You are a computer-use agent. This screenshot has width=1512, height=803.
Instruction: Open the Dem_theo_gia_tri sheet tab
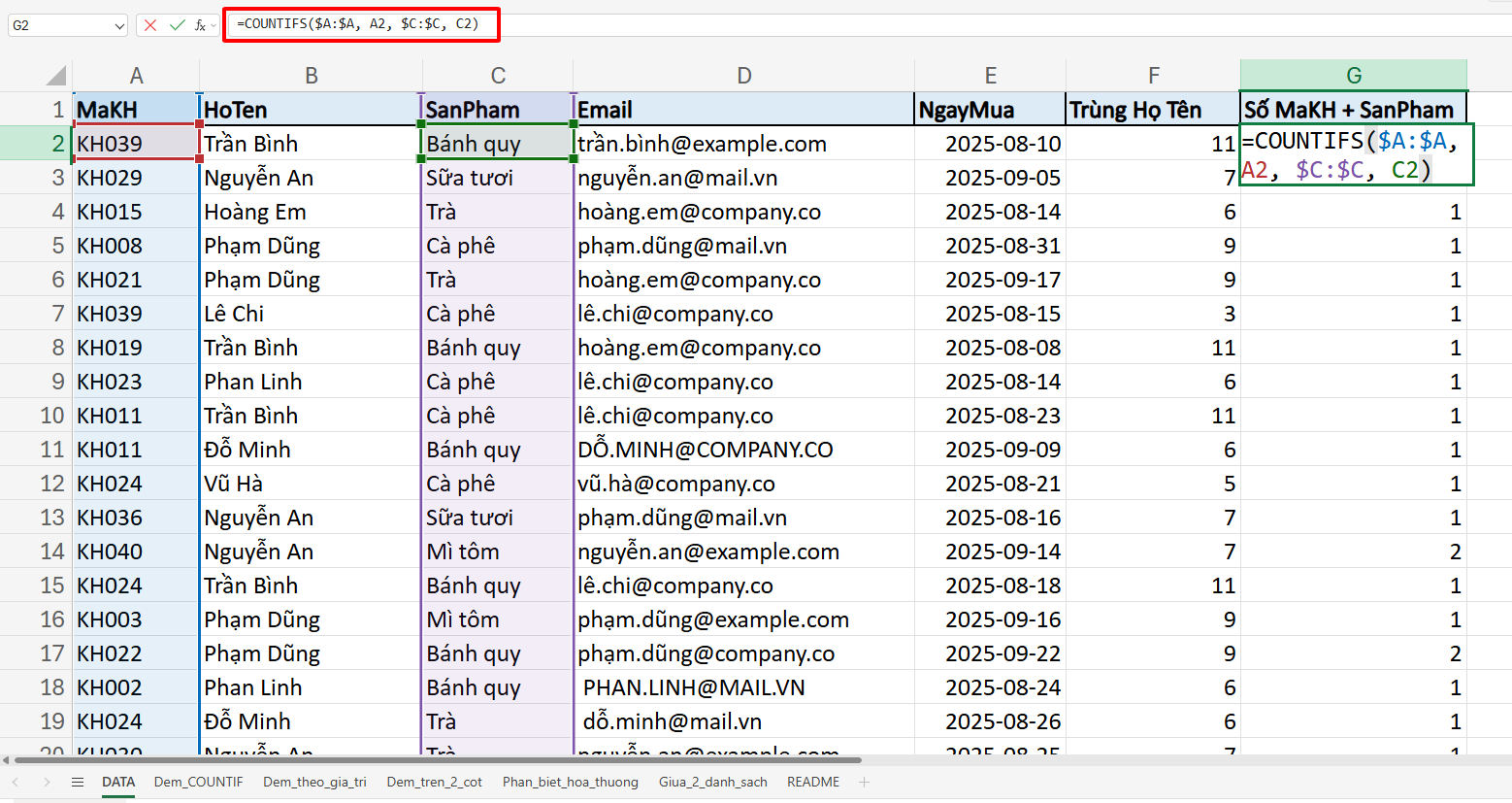point(314,782)
